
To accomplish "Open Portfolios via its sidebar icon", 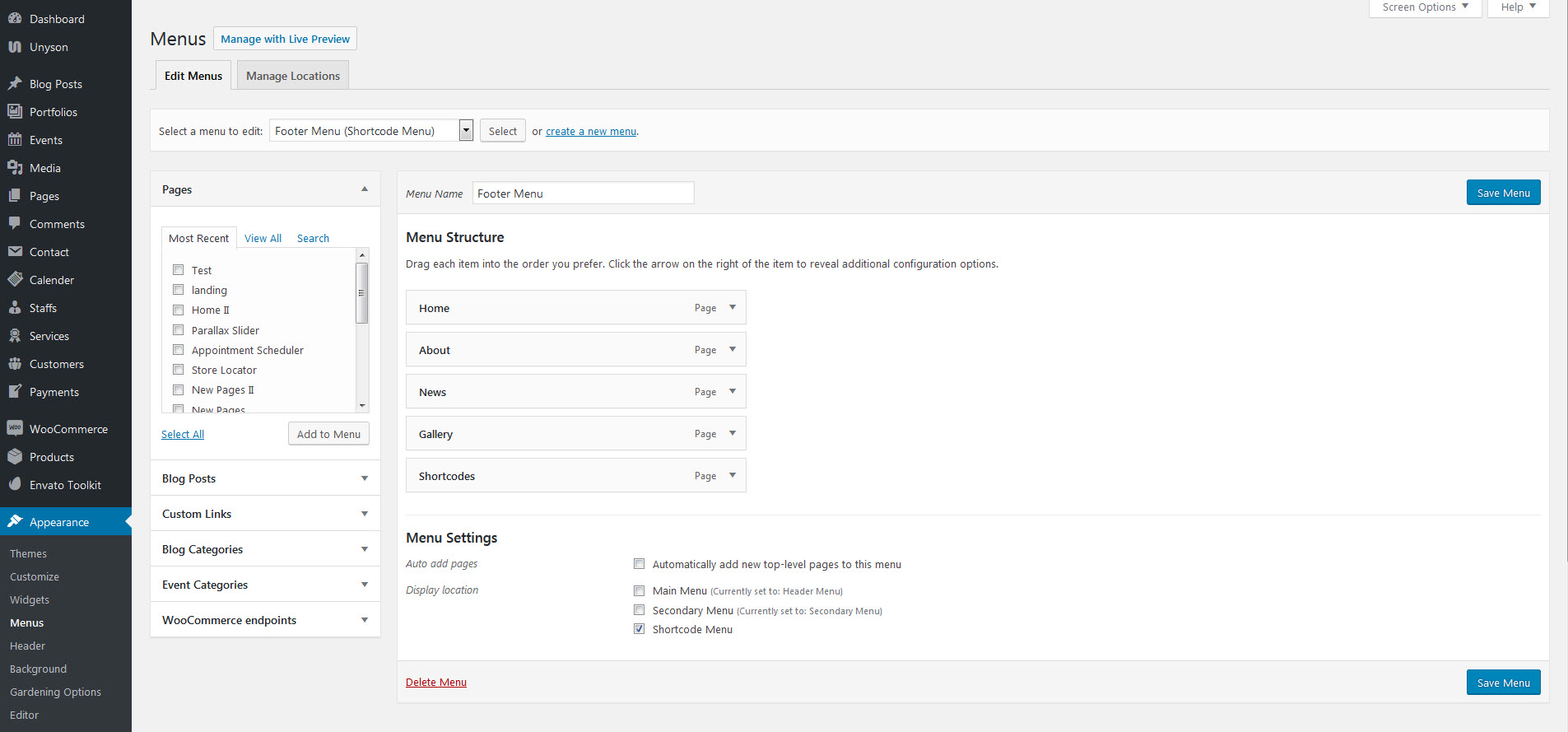I will (15, 111).
